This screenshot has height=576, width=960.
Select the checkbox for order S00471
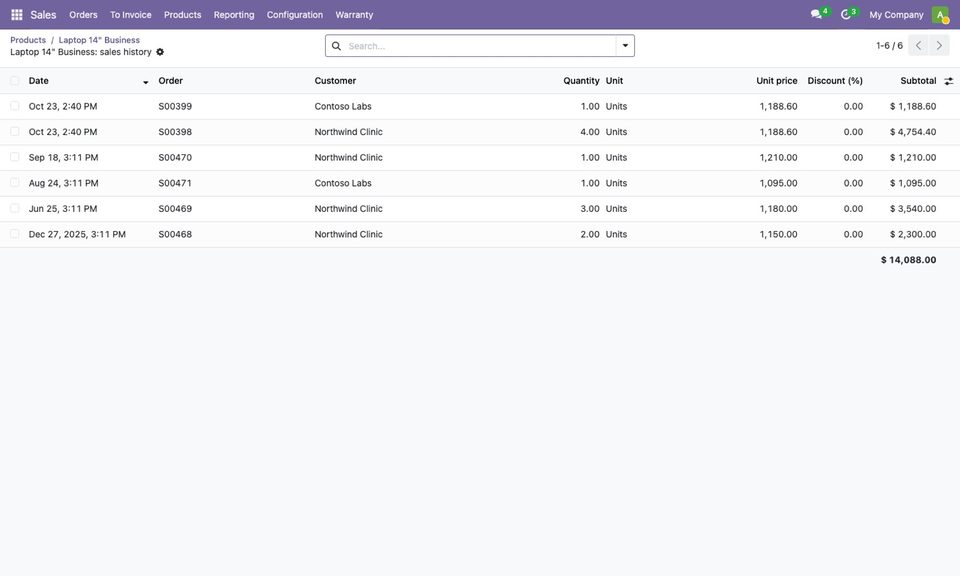click(x=15, y=183)
